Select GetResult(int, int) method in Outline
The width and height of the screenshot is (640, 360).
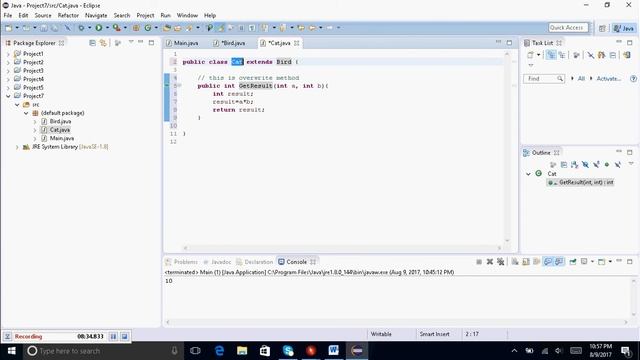(x=581, y=182)
